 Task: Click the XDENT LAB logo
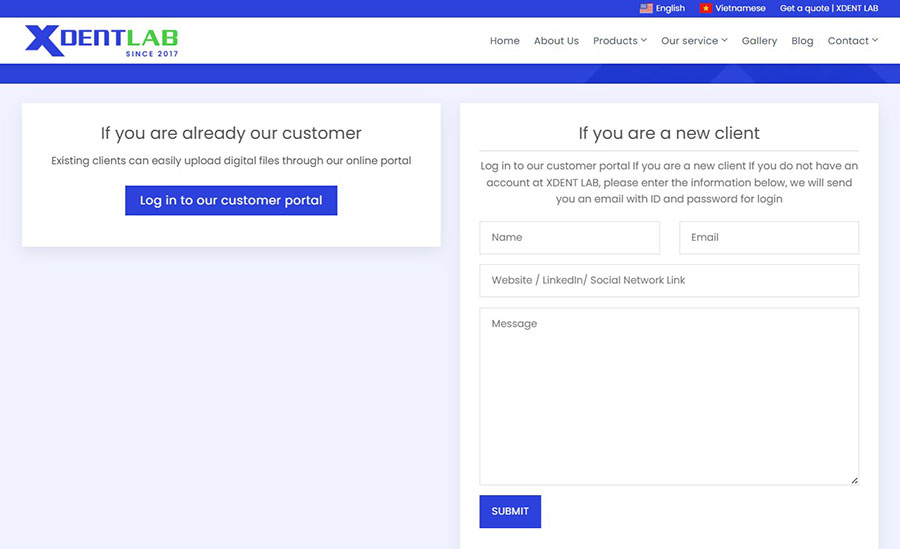[x=101, y=40]
